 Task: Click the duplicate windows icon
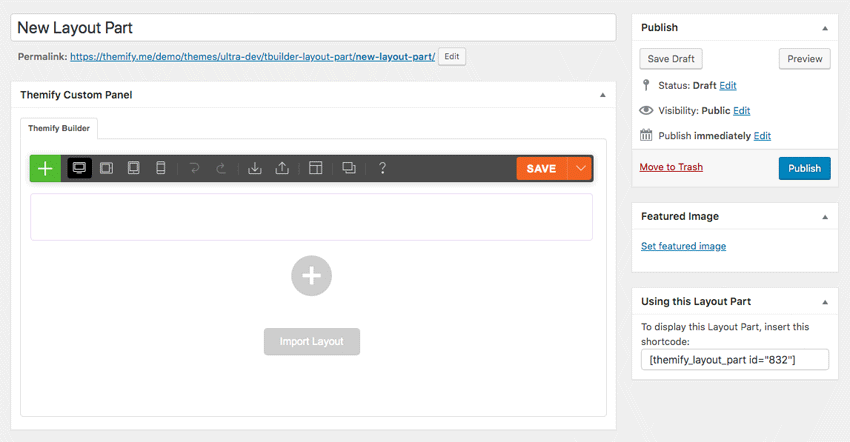coord(349,168)
